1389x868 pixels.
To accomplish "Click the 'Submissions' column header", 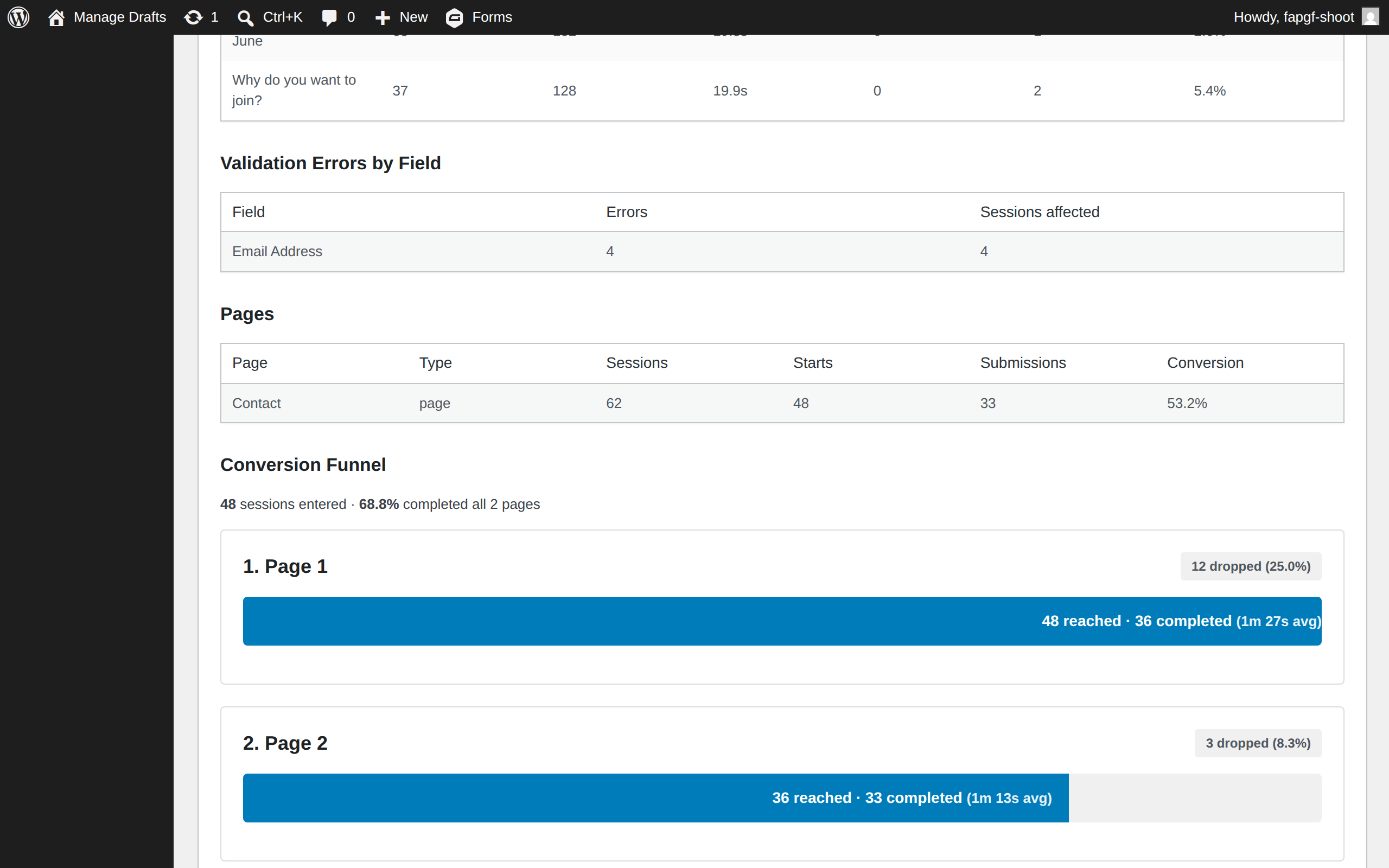I will [1023, 363].
